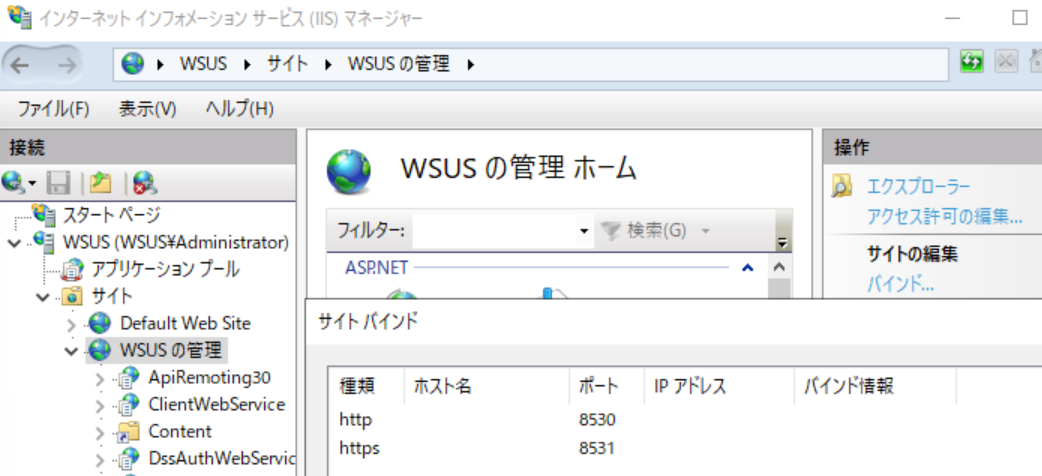Collapse the WSUS server node
This screenshot has width=1042, height=476.
pos(14,243)
